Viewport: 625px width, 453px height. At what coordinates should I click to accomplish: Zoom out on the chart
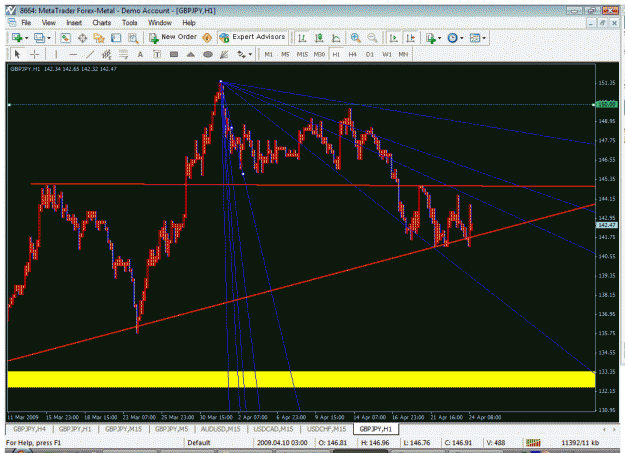(372, 38)
